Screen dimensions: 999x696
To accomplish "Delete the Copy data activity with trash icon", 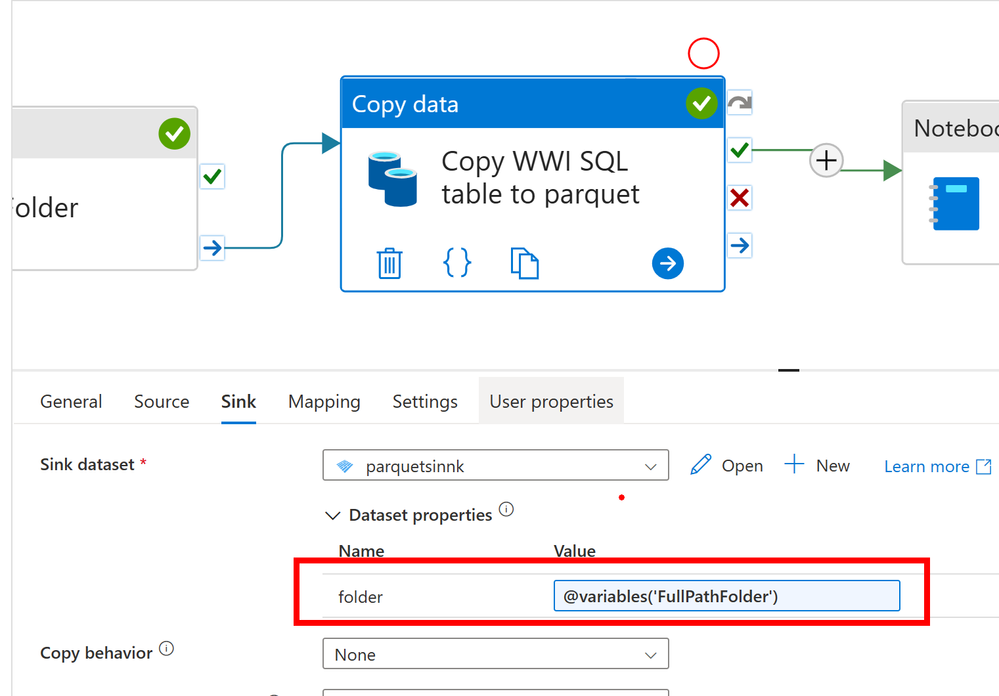I will (x=389, y=263).
